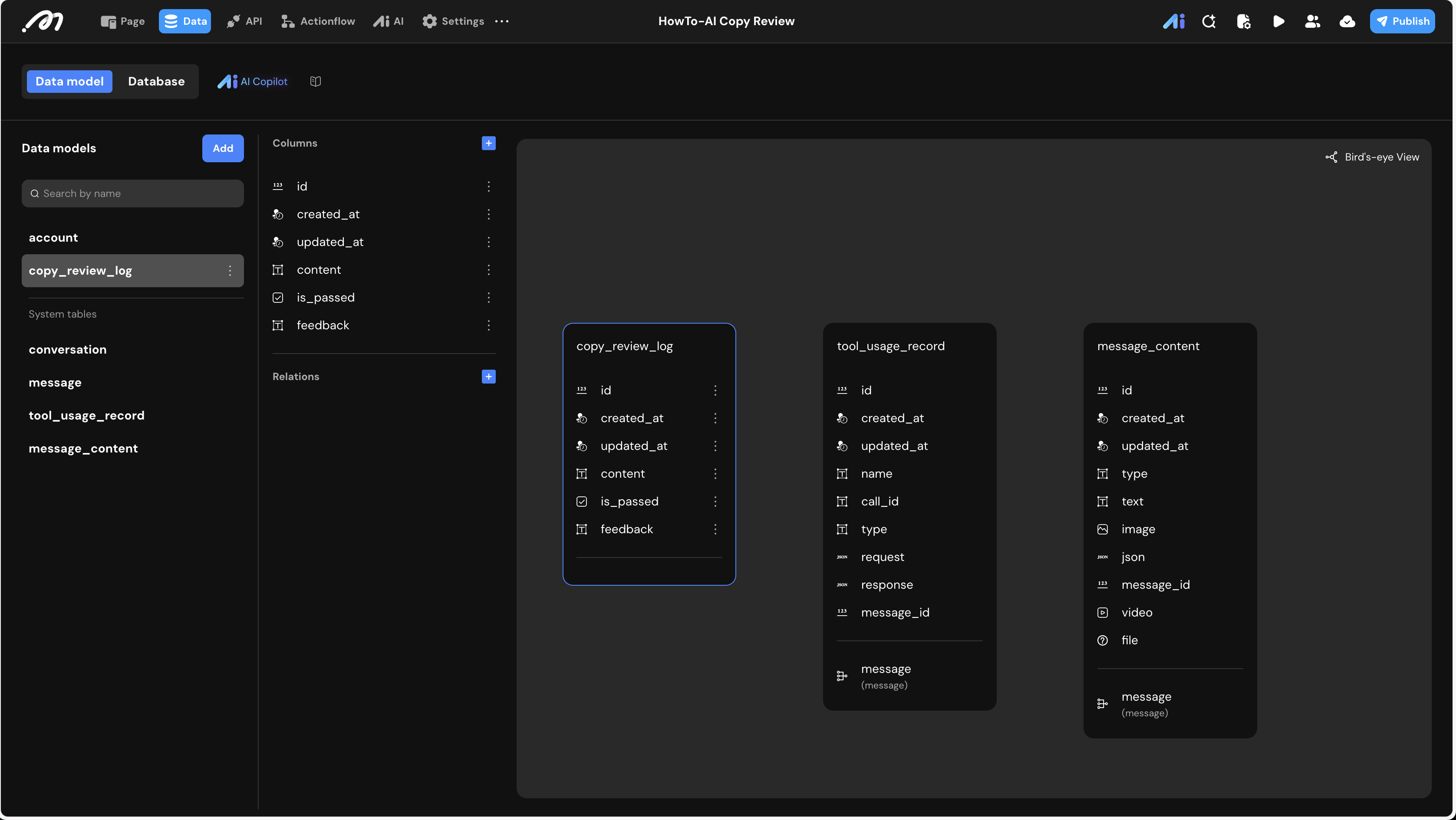This screenshot has width=1456, height=820.
Task: Click the AI assistant icon in top bar
Action: point(1173,21)
